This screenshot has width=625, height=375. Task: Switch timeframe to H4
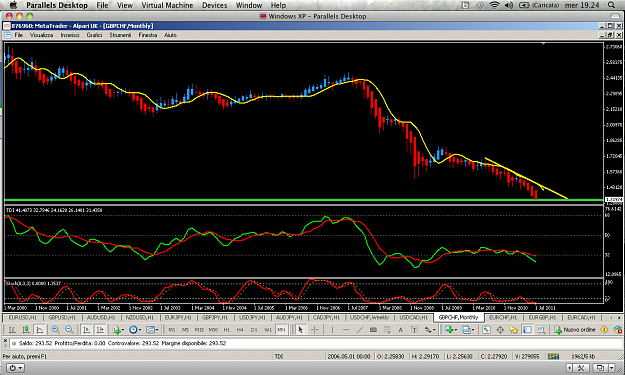pos(240,330)
